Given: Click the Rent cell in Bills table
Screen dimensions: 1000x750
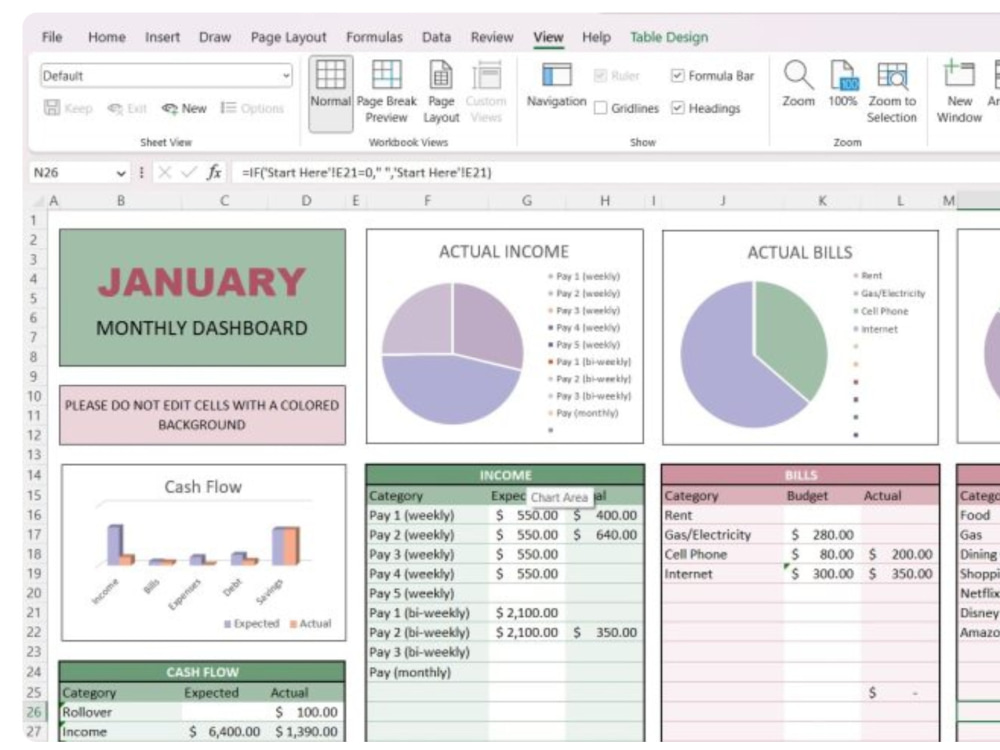Looking at the screenshot, I should click(723, 515).
